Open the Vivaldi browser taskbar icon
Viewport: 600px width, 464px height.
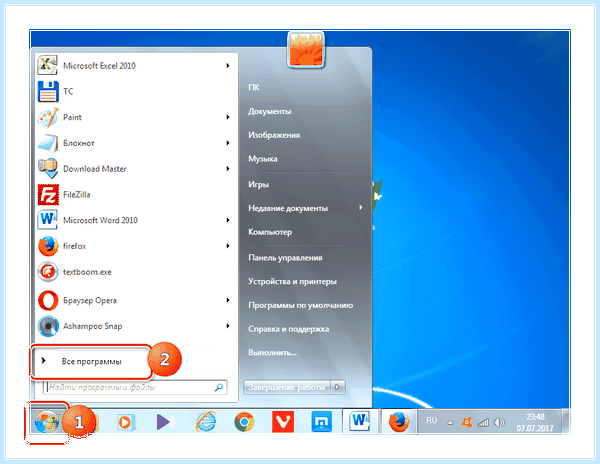[x=283, y=422]
